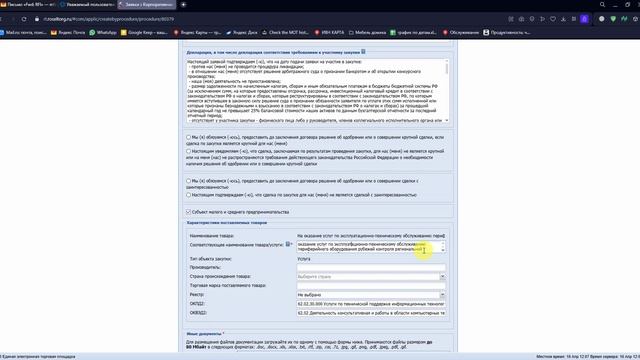Viewport: 640px width, 360px height.
Task: Open the график по дням spreadsheet bookmark
Action: (x=413, y=32)
